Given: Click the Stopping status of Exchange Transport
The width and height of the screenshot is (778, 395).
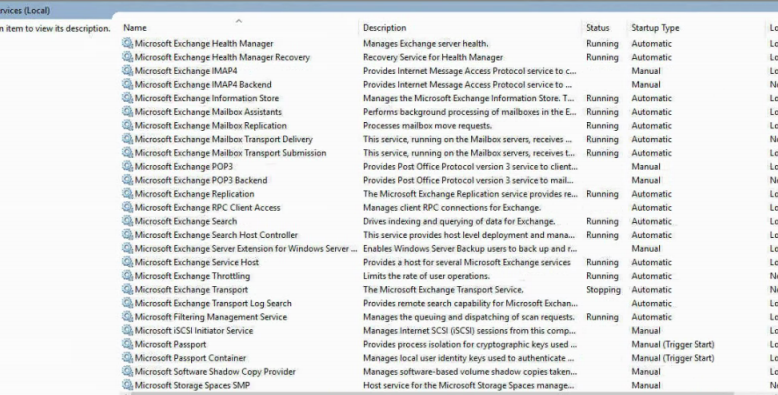Looking at the screenshot, I should [603, 289].
